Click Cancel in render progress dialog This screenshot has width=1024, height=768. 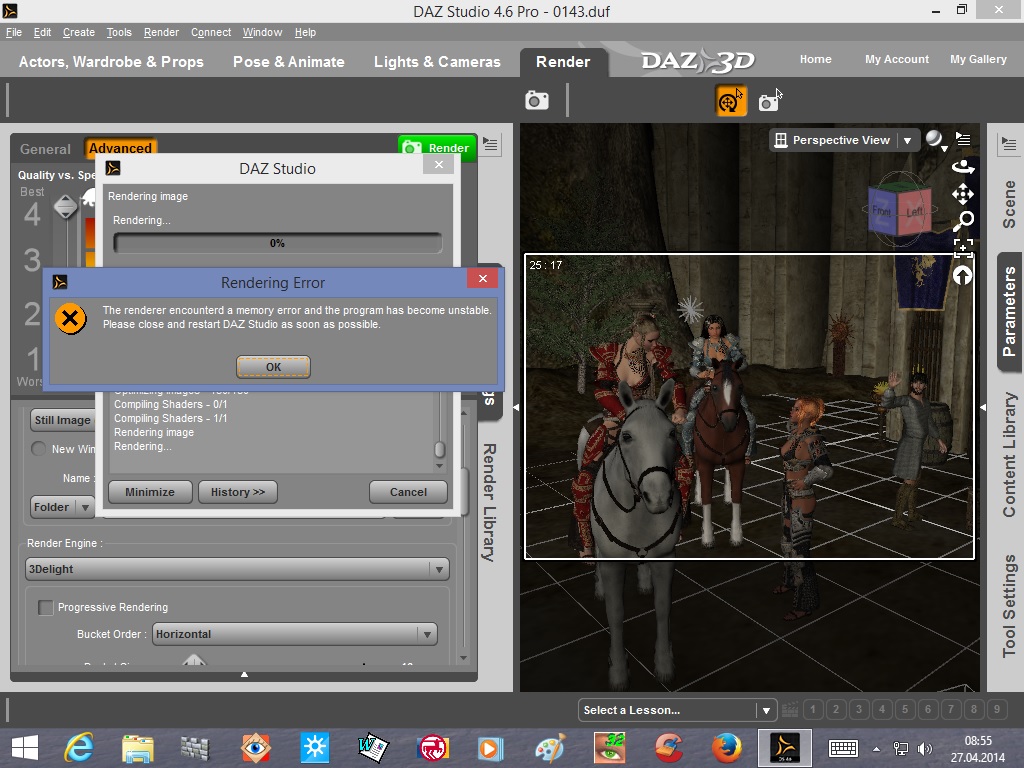(408, 492)
